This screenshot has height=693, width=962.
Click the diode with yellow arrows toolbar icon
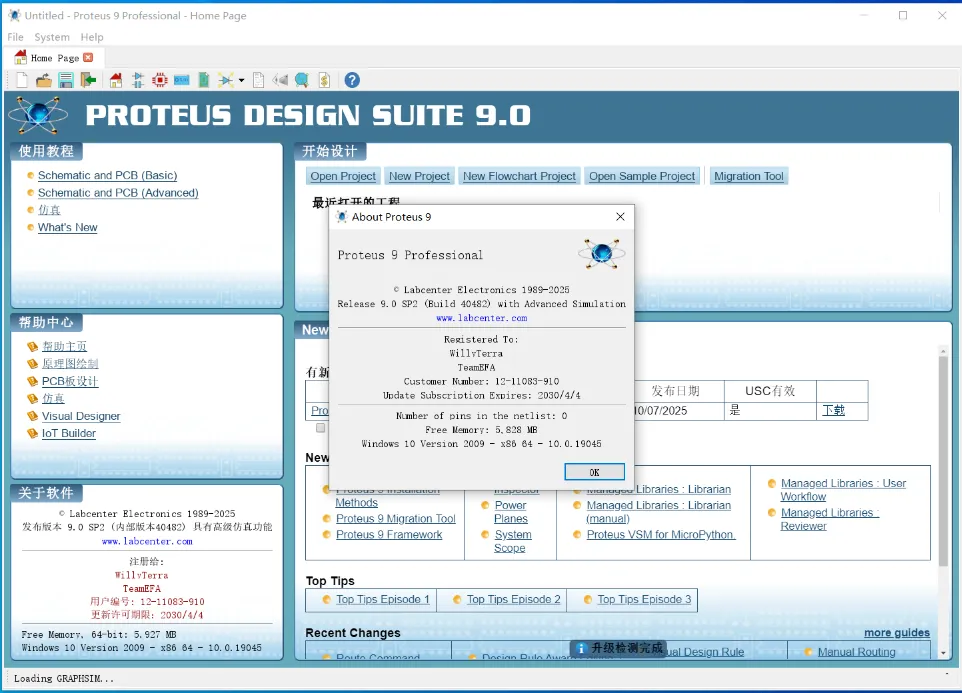225,80
